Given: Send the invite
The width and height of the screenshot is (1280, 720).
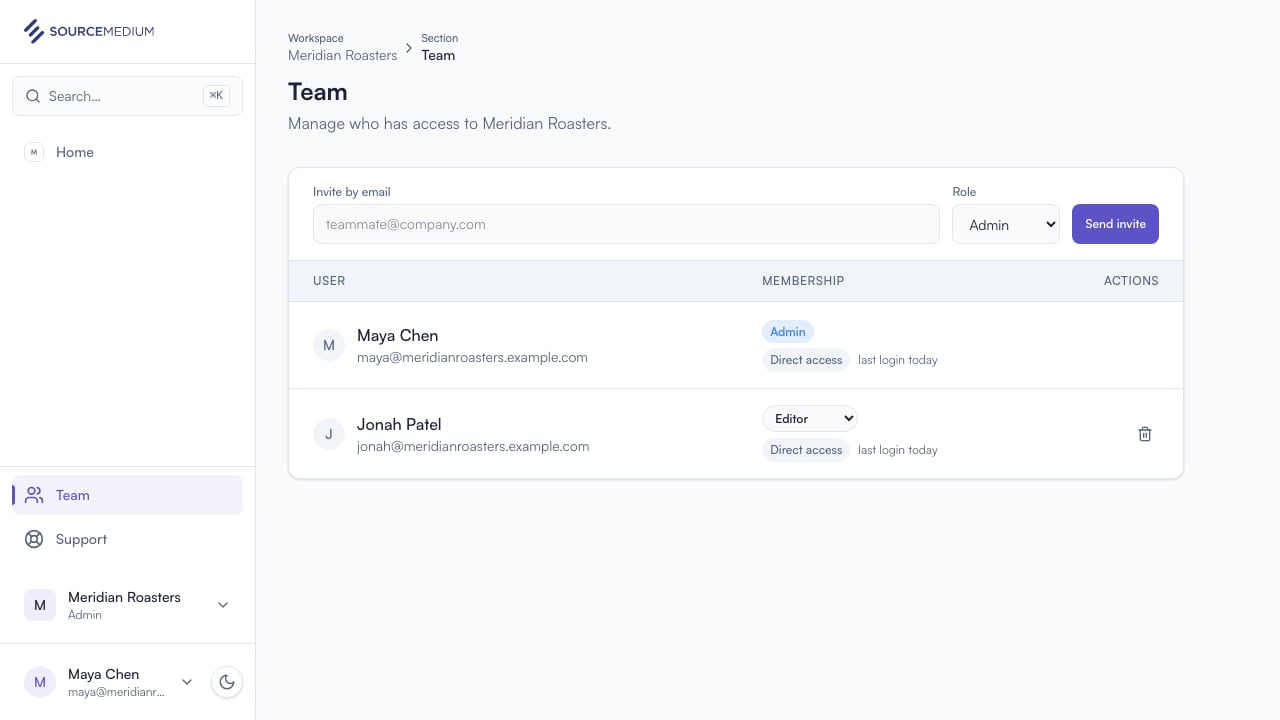Looking at the screenshot, I should (x=1115, y=224).
